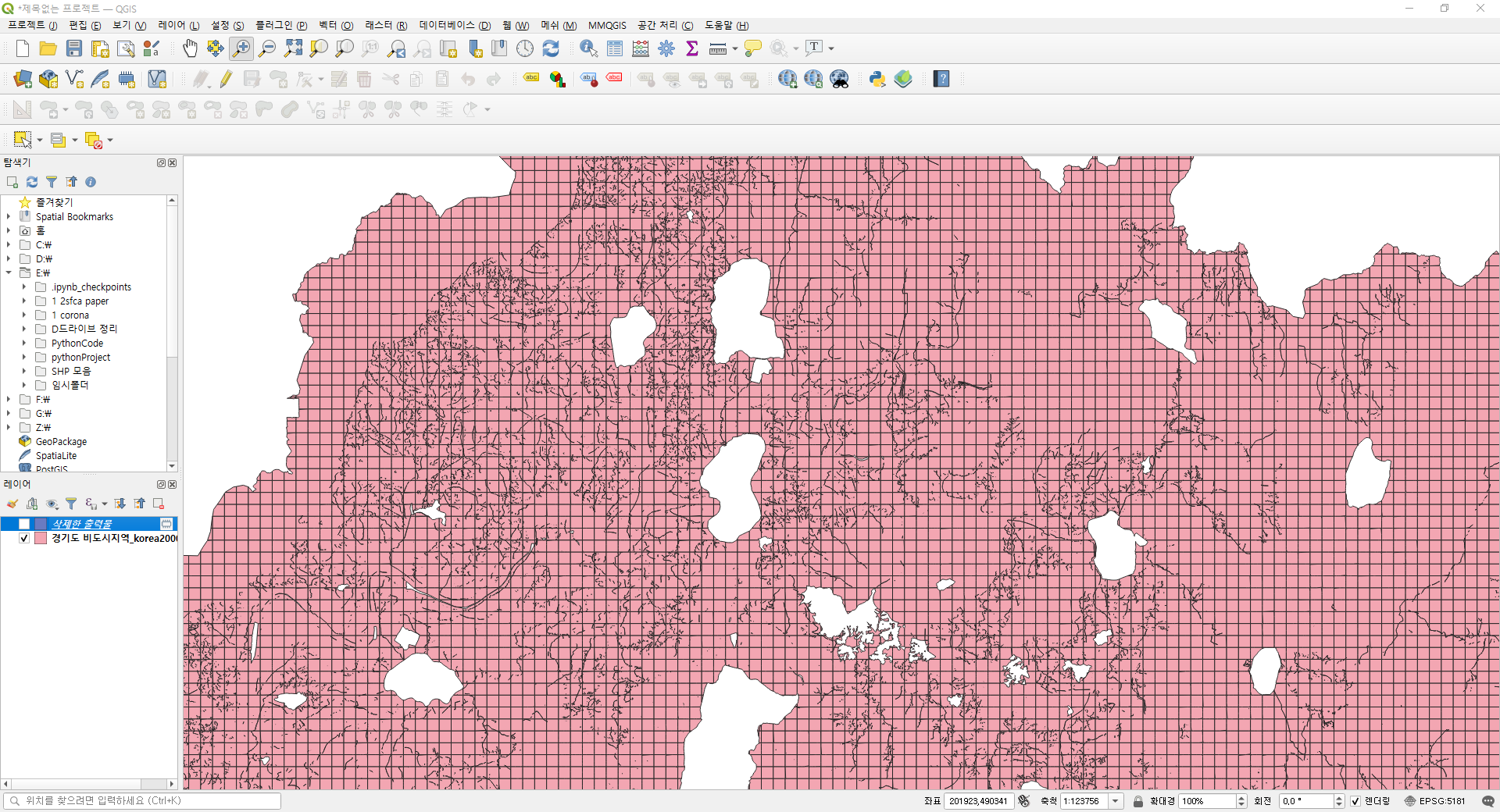
Task: Activate the Zoom In magnifier tool
Action: click(x=241, y=48)
